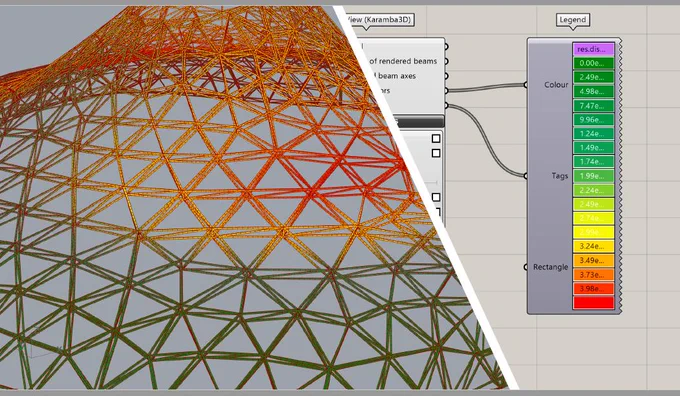Viewport: 680px width, 396px height.
Task: Click the 'of rendered beams' output label
Action: click(x=403, y=61)
